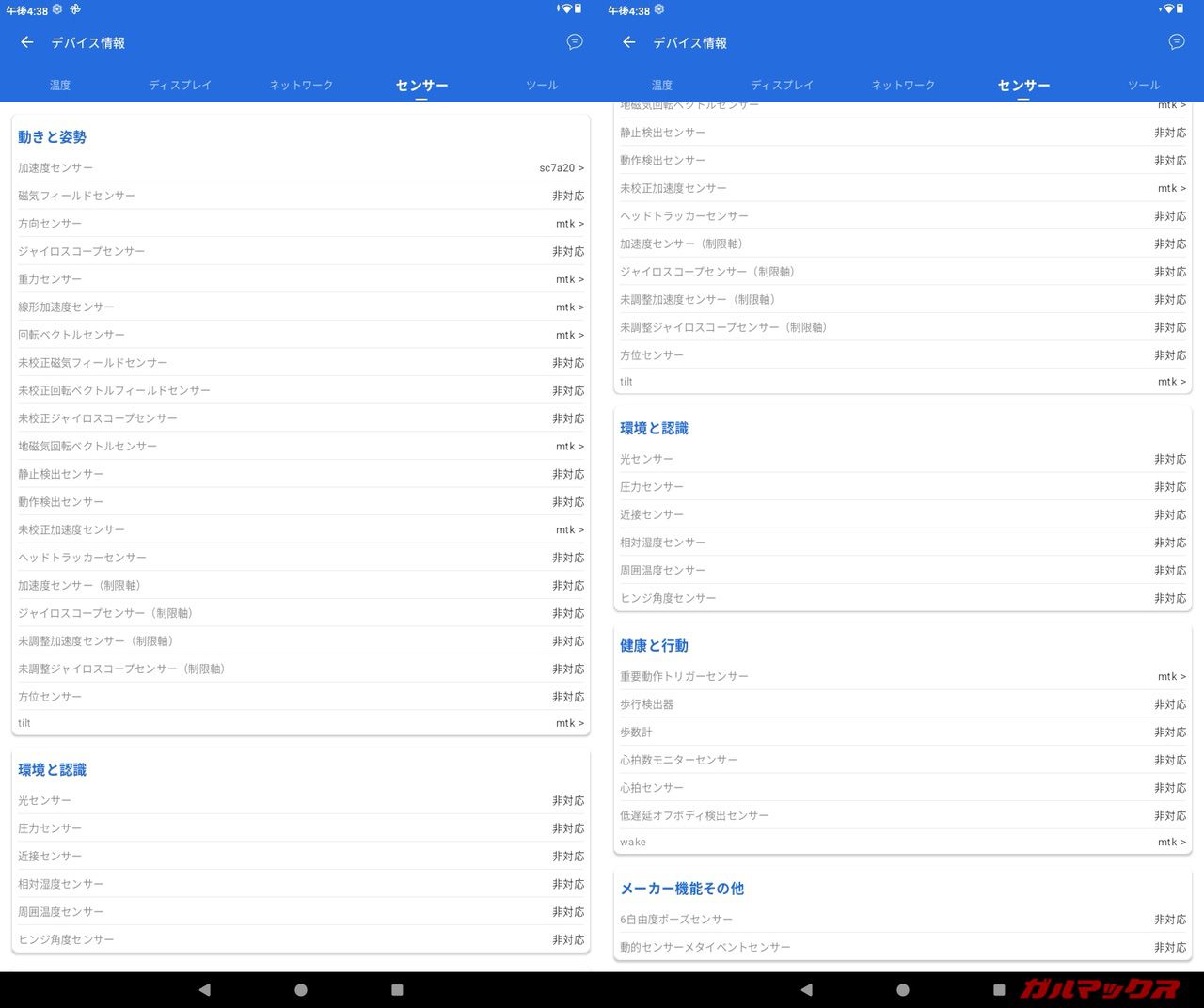Switch to the ディスプレイ tab on the right screen
Screen dimensions: 1204x1008
(x=782, y=86)
